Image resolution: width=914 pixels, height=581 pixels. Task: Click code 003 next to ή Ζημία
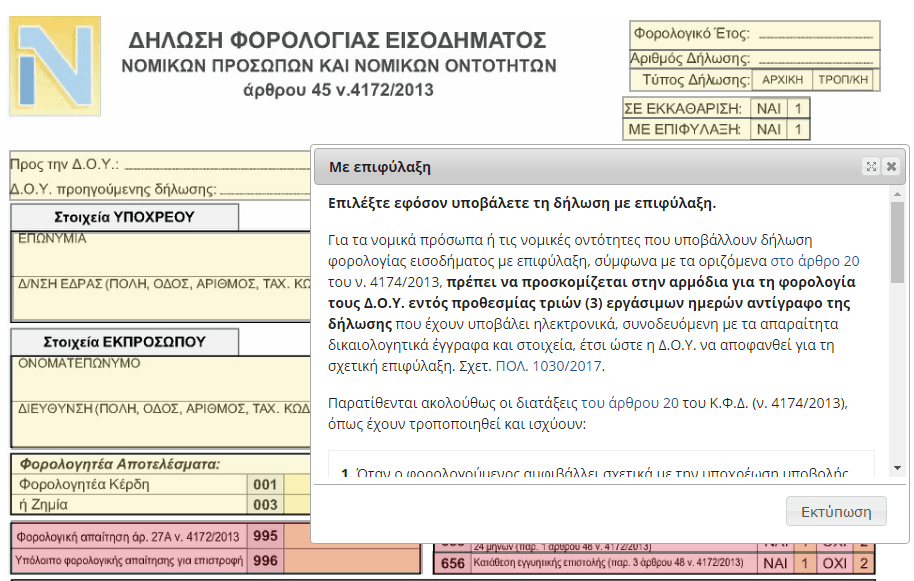coord(265,505)
